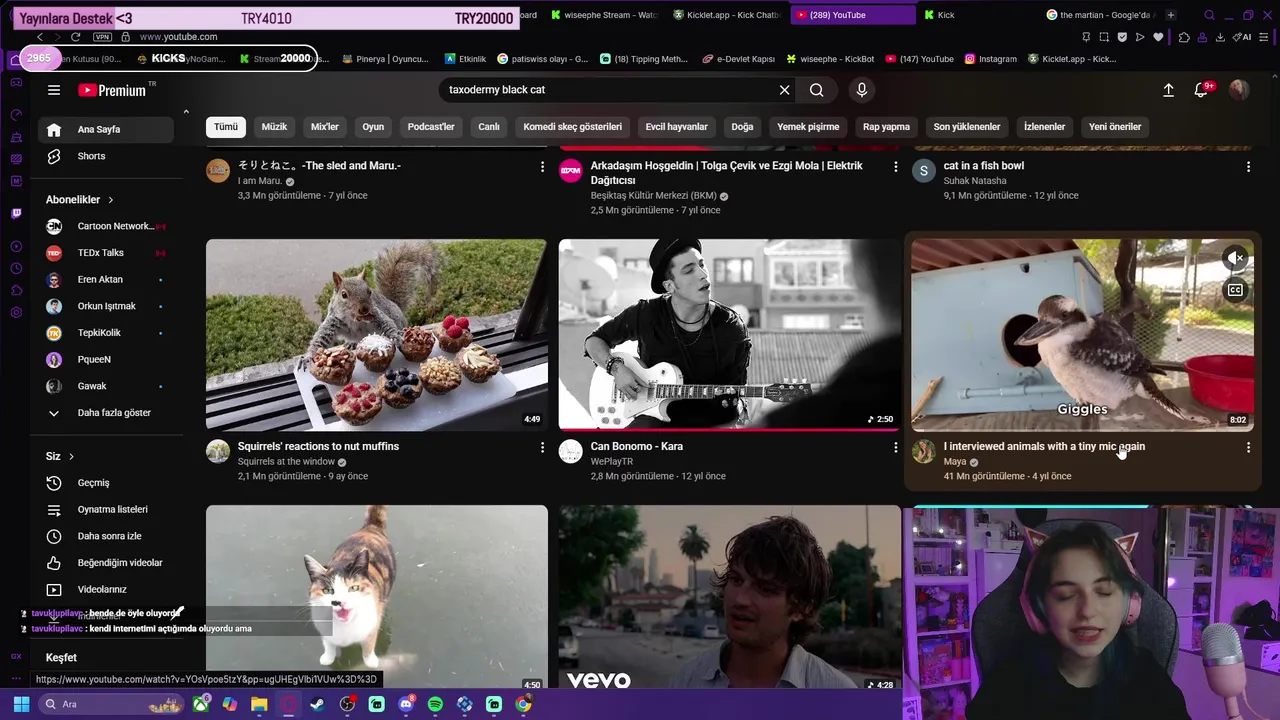
Task: Open the Cartoon Network subscription channel
Action: click(x=108, y=226)
